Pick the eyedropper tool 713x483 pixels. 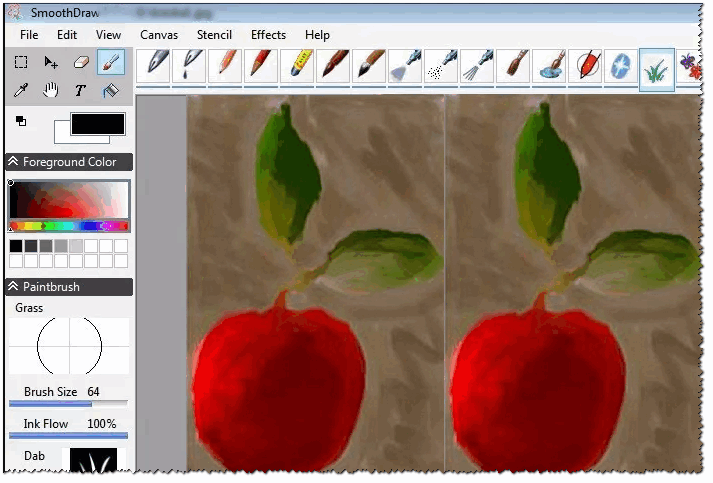pyautogui.click(x=21, y=91)
